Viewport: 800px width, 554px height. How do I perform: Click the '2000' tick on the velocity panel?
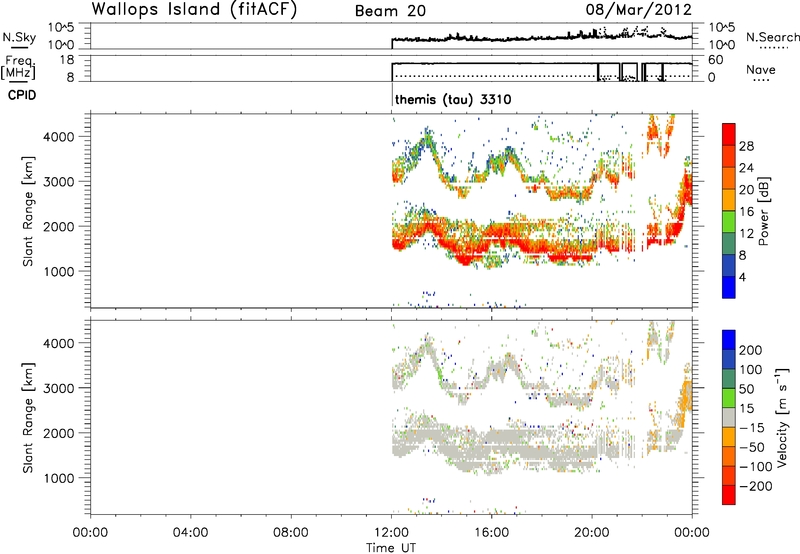(x=59, y=433)
